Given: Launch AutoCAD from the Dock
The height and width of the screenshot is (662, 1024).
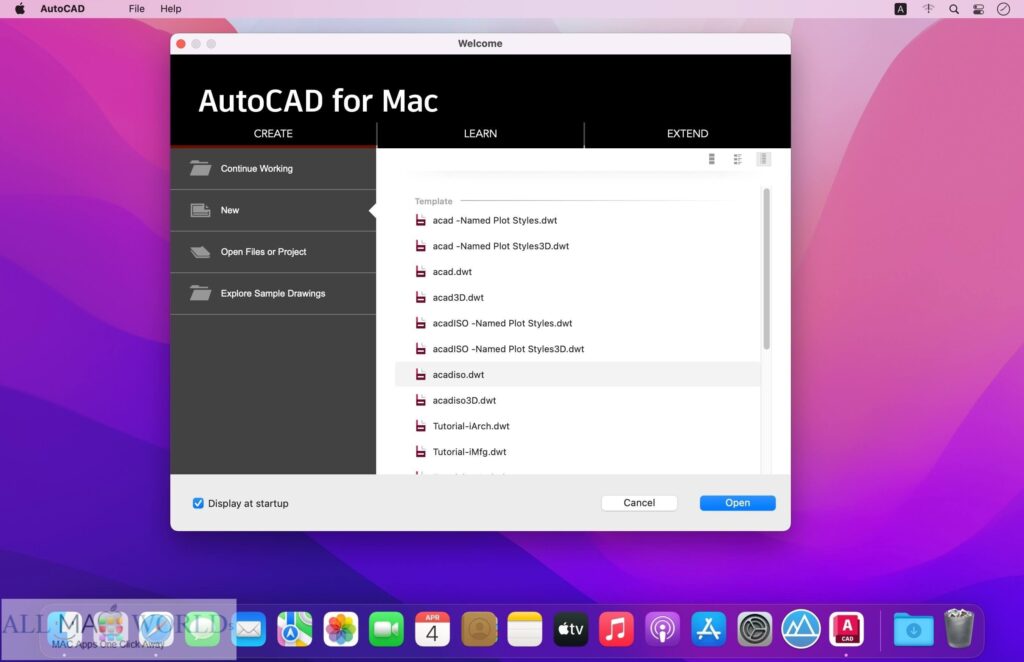Looking at the screenshot, I should coord(847,629).
